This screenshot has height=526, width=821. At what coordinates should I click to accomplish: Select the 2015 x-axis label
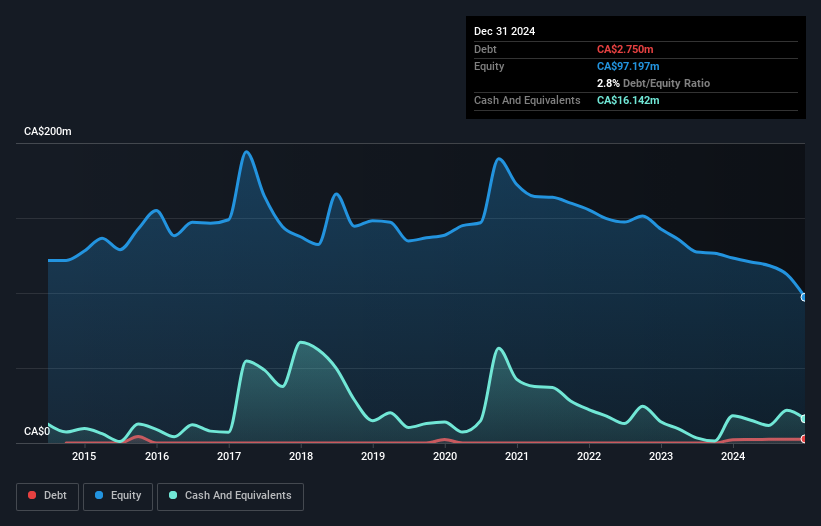(x=84, y=456)
